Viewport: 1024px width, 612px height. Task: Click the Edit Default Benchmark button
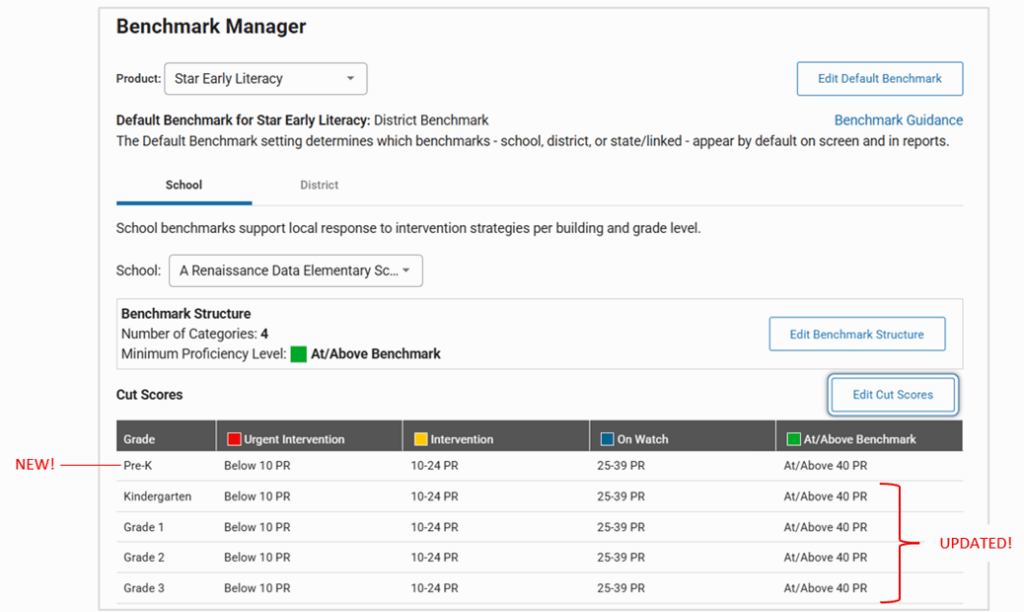pos(879,78)
